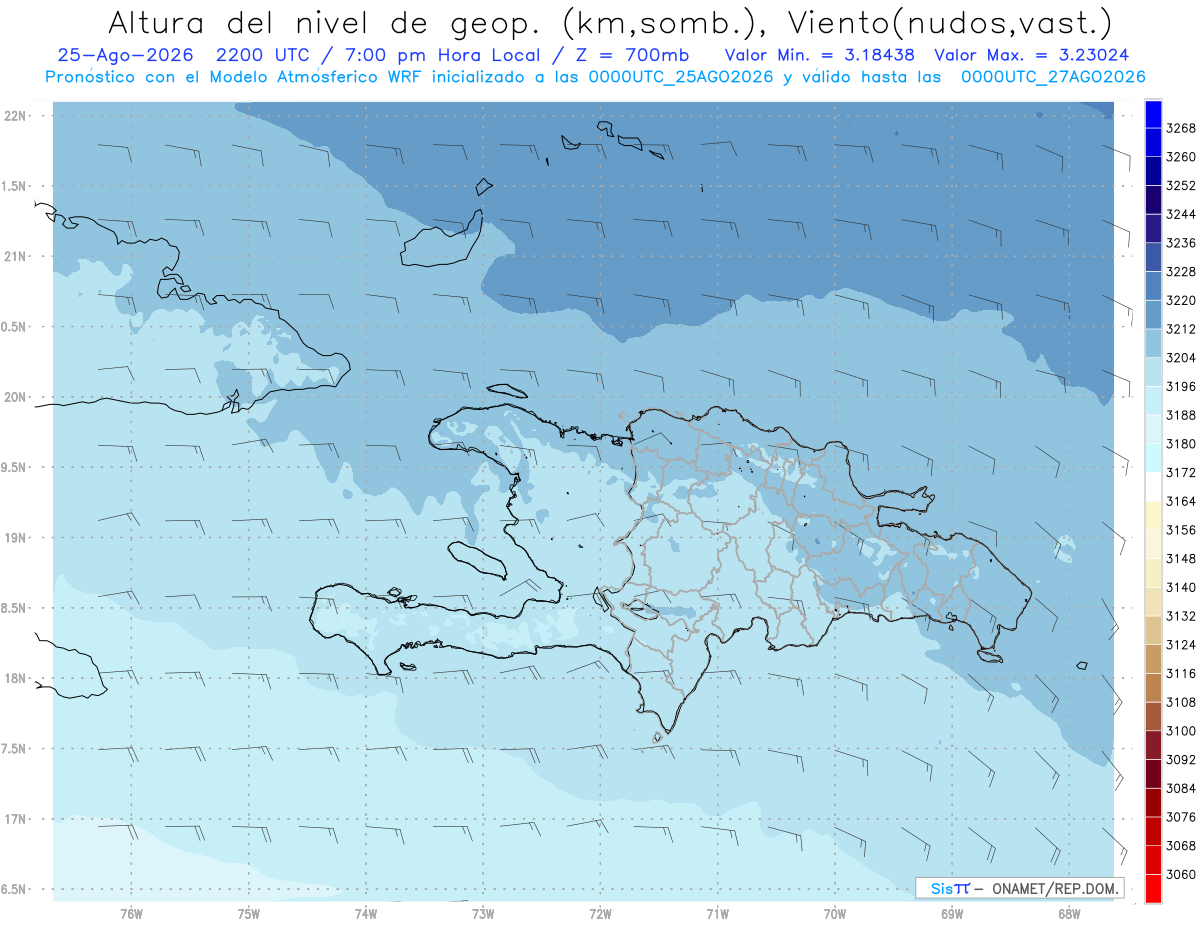This screenshot has height=927, width=1200.
Task: Click the '68W' longitude label
Action: coord(1069,914)
